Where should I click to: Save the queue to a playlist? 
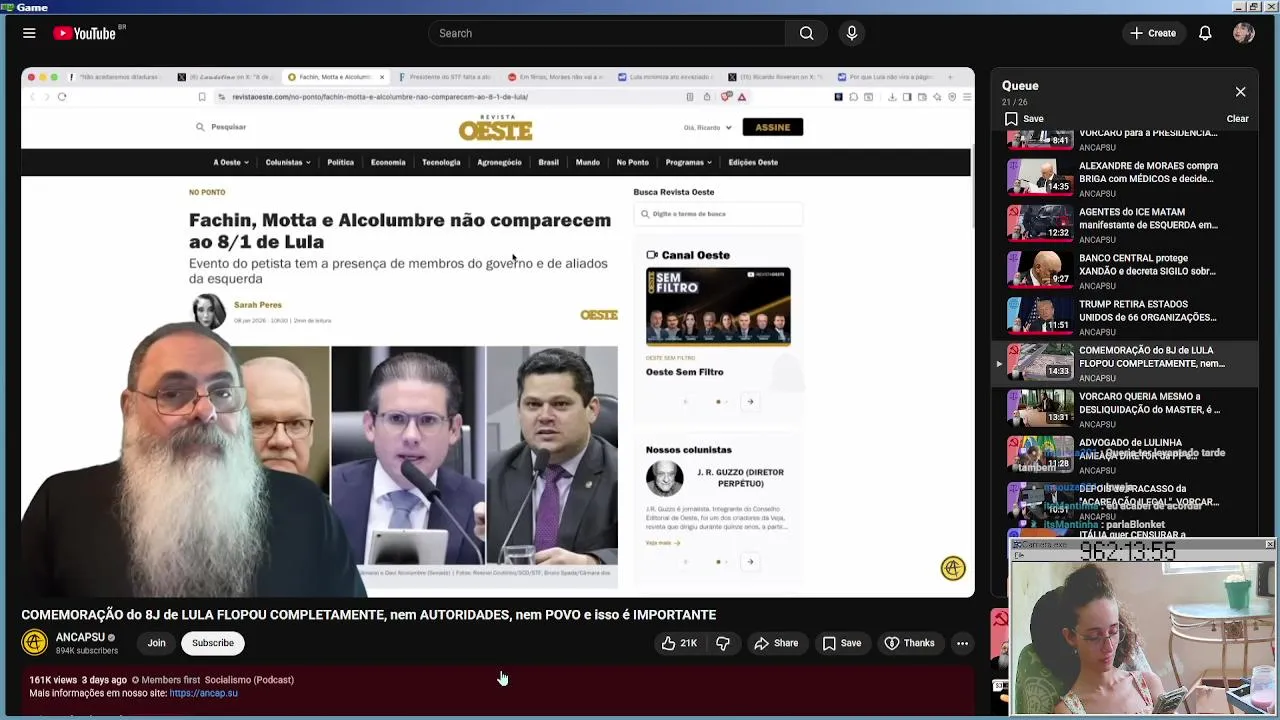click(1024, 118)
